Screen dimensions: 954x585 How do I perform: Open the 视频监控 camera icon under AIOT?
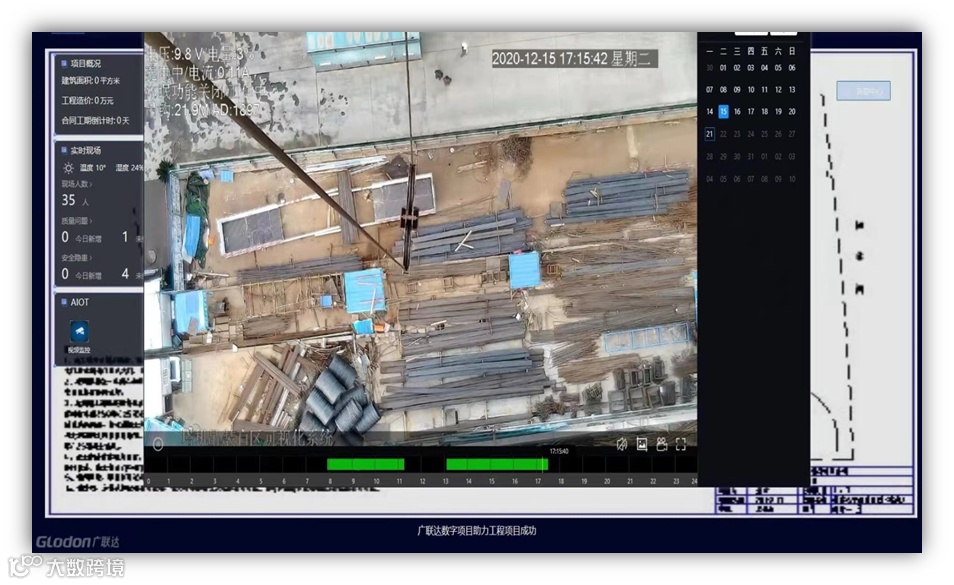coord(80,331)
